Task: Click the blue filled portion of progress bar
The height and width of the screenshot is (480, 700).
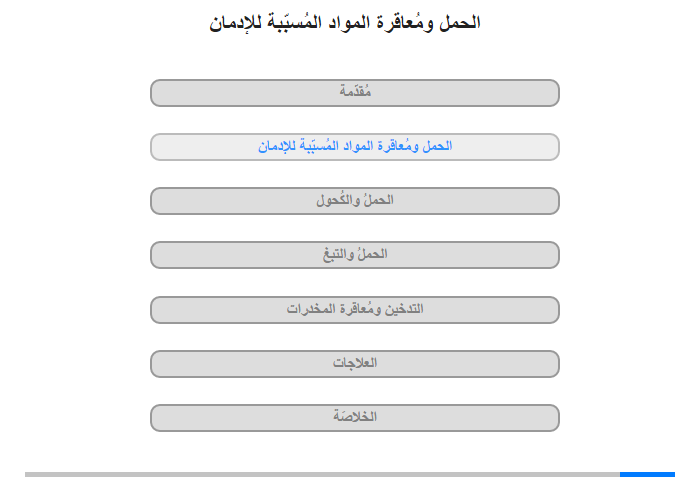Action: click(647, 474)
